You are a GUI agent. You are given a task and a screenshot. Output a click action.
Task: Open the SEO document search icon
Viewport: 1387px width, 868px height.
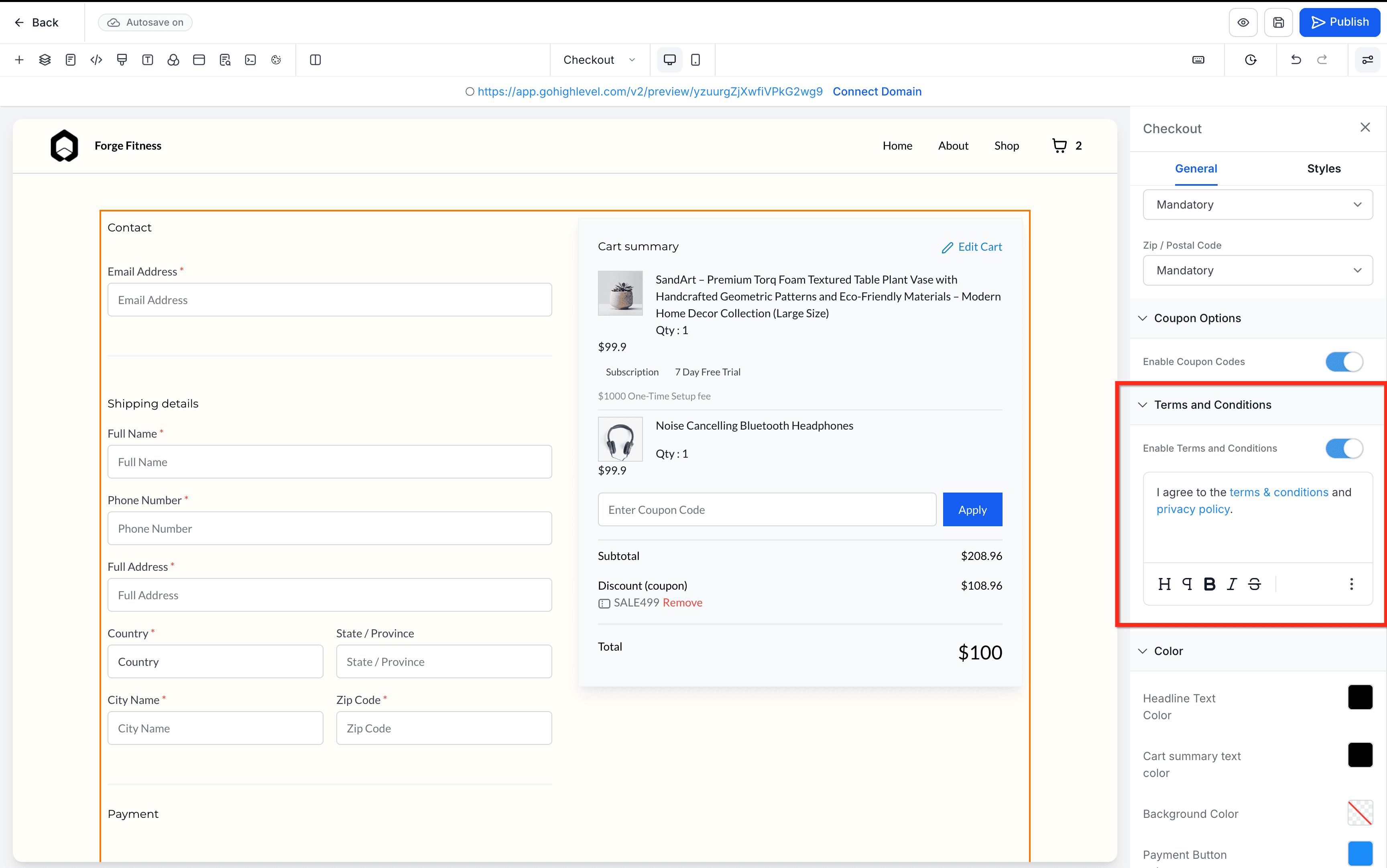225,60
